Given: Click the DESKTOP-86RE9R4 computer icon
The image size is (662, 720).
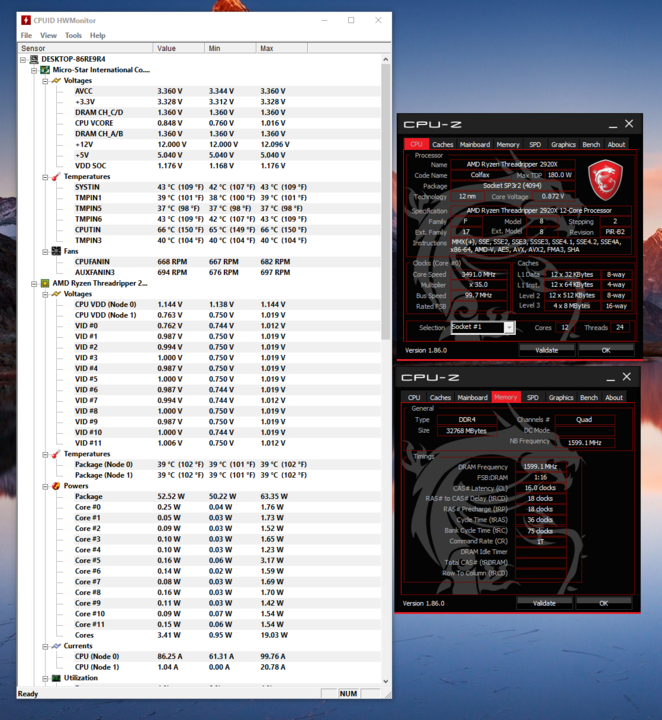Looking at the screenshot, I should click(34, 59).
